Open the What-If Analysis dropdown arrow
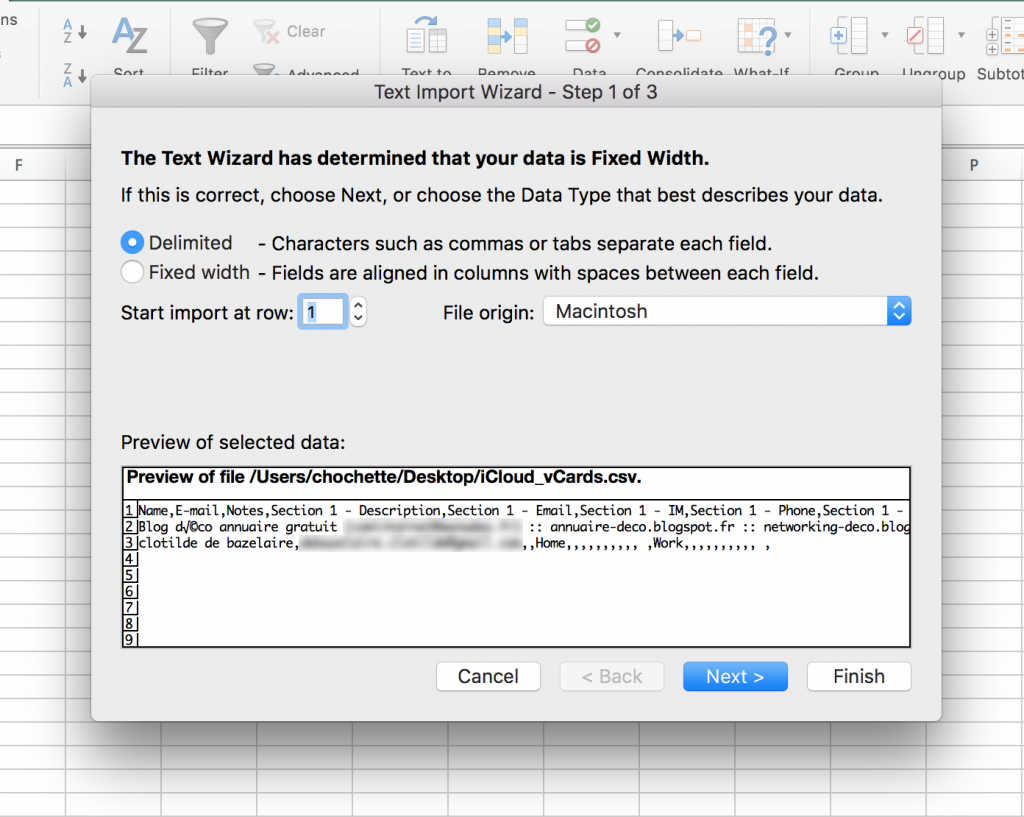 click(788, 35)
